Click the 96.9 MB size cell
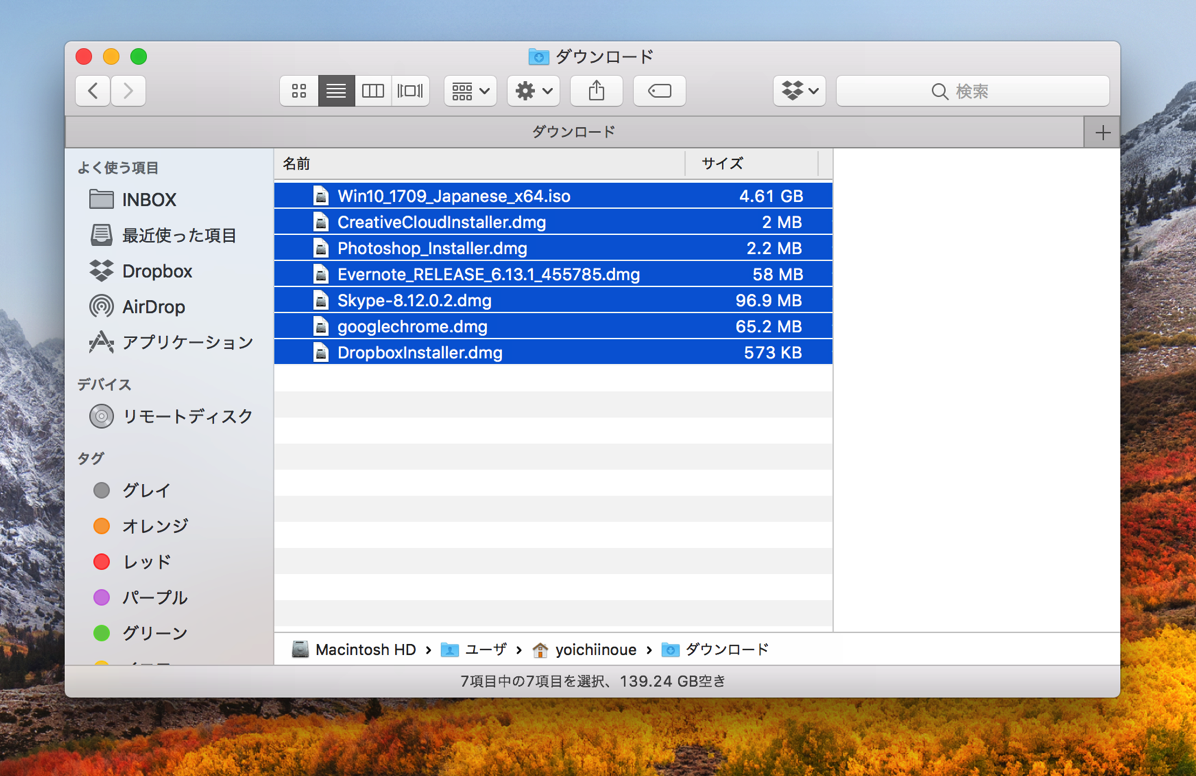 [x=769, y=301]
